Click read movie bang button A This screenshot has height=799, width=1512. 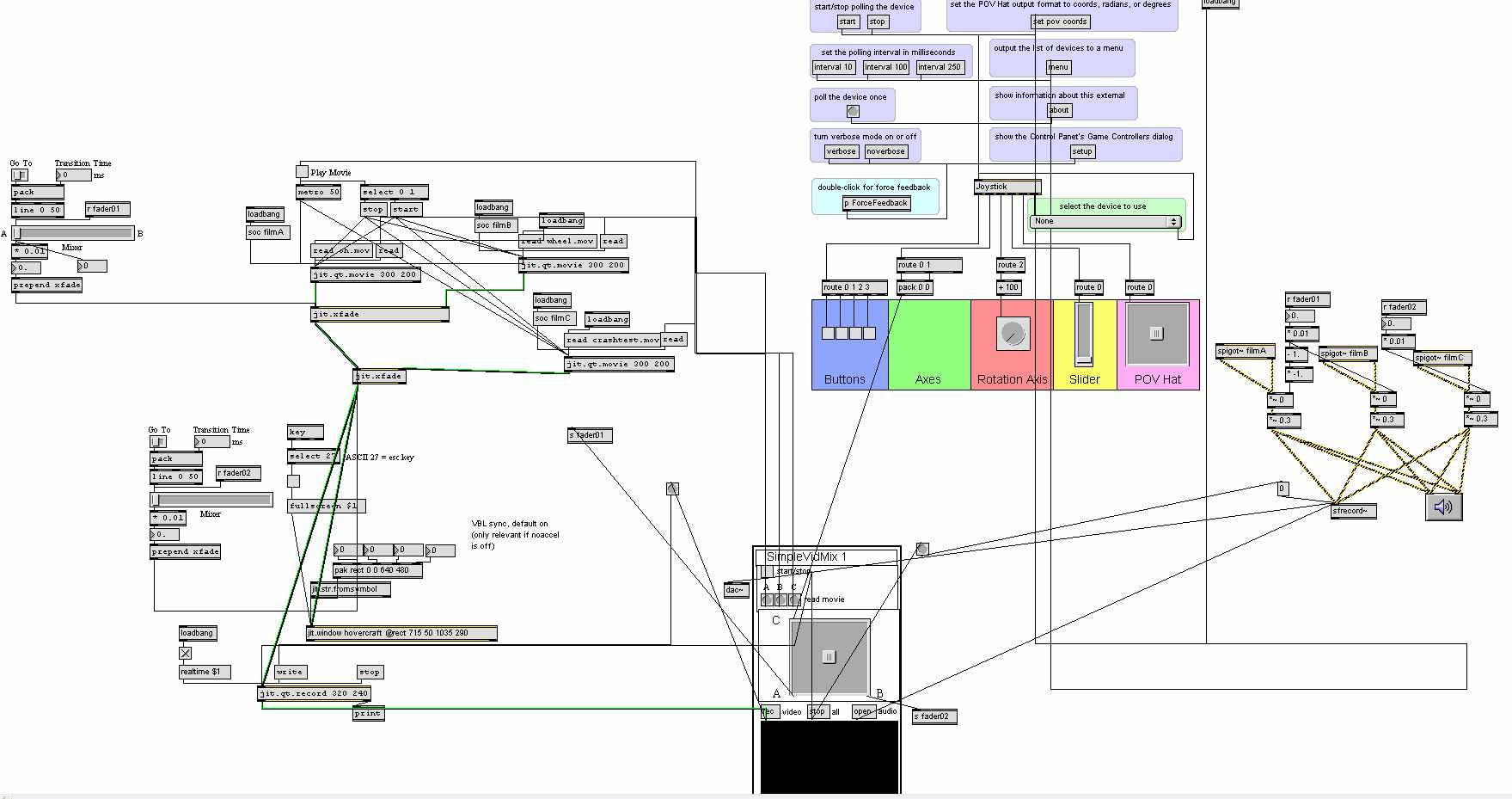point(767,599)
